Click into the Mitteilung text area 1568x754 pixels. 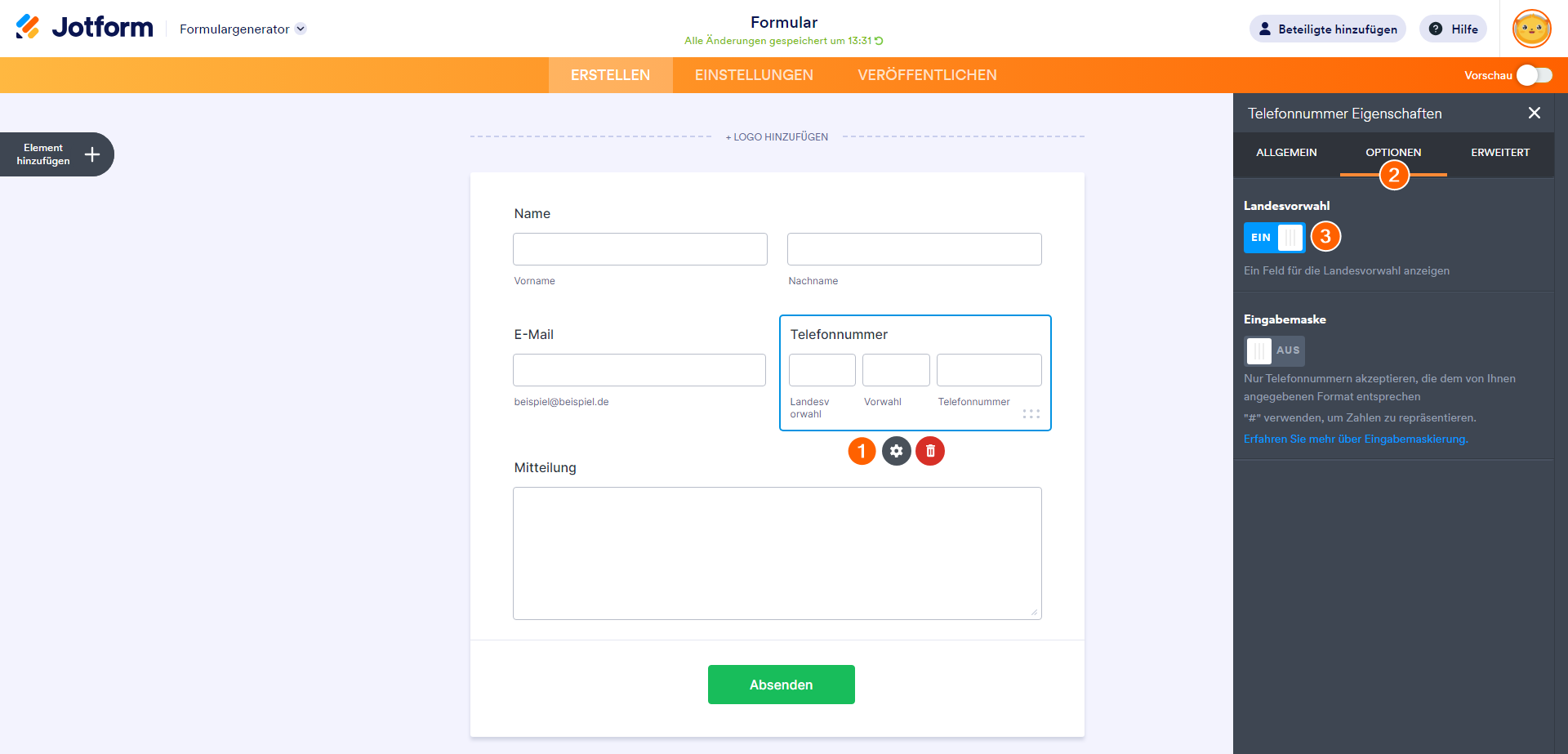tap(777, 553)
